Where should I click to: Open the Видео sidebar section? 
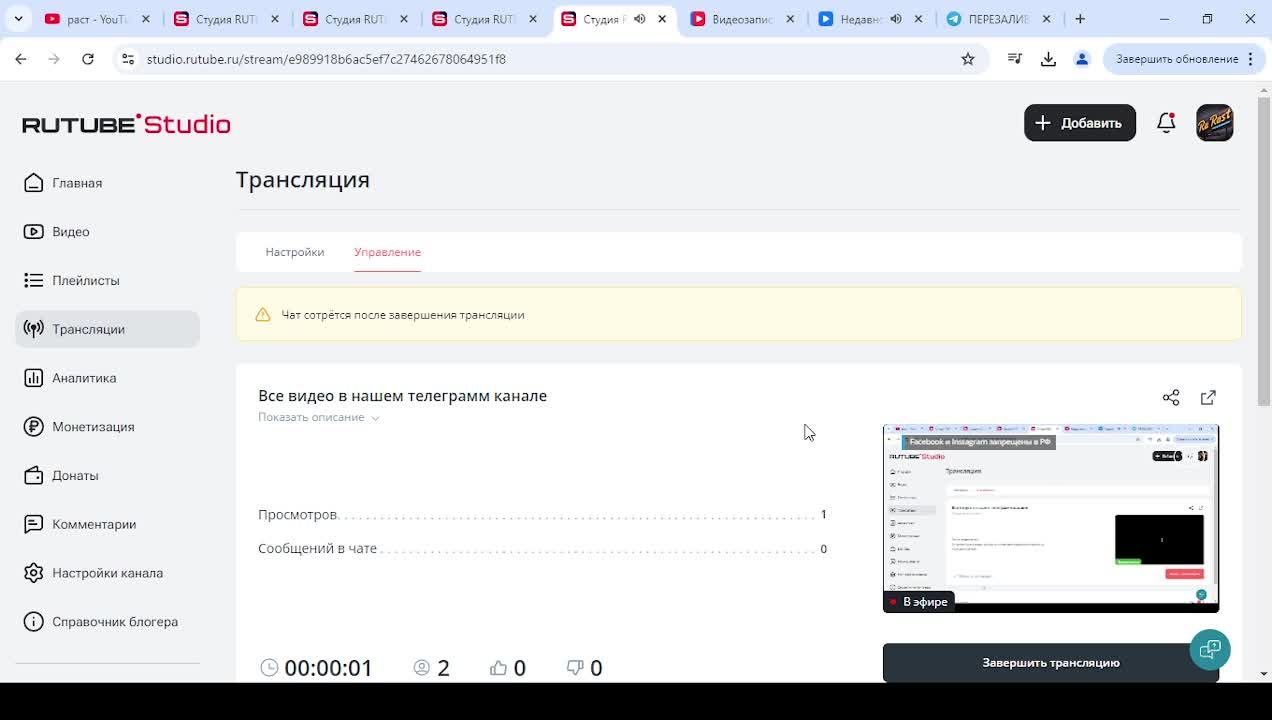point(108,232)
